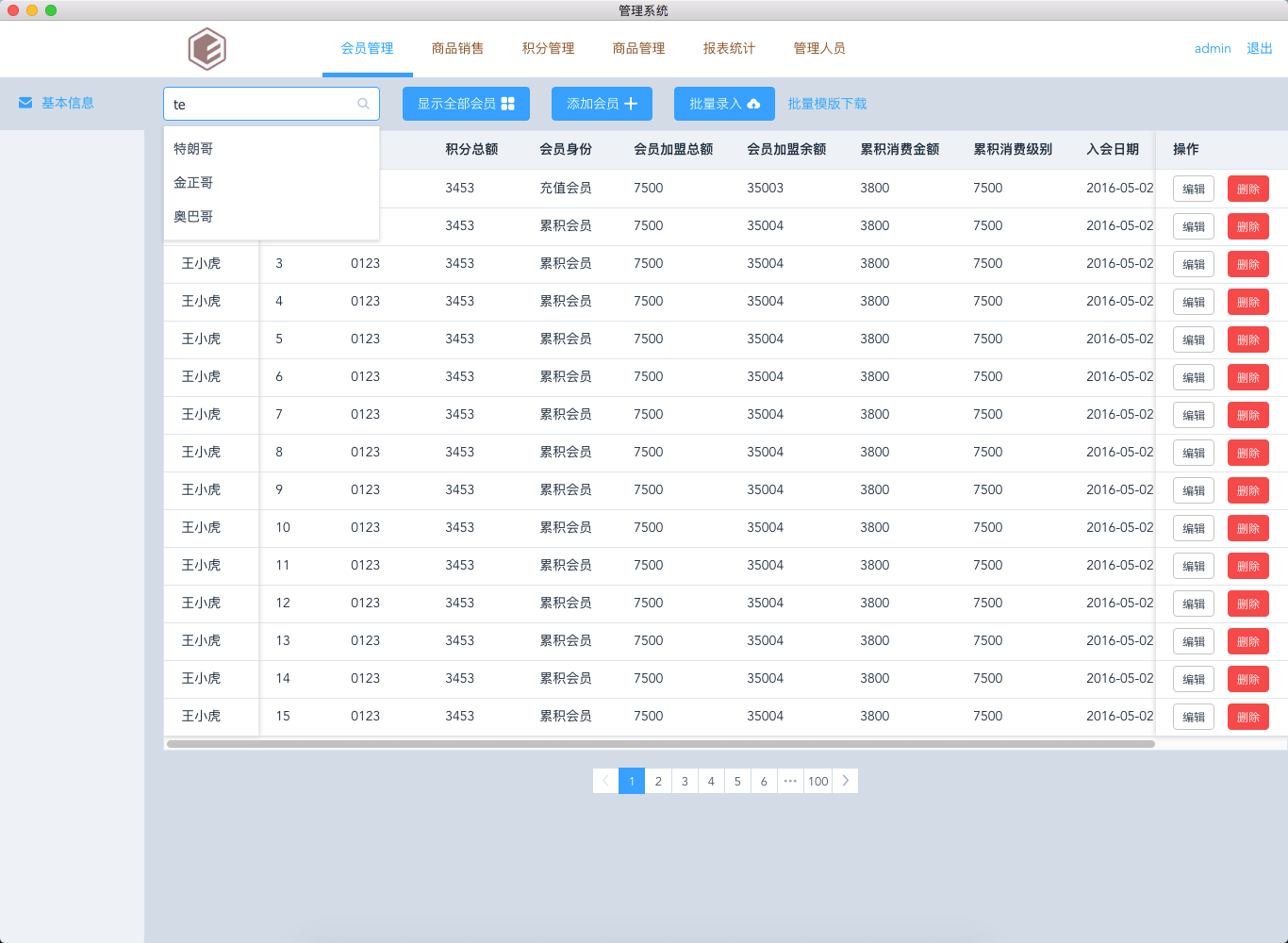The width and height of the screenshot is (1288, 943).
Task: Click the plus icon on 添加会员
Action: tap(631, 104)
